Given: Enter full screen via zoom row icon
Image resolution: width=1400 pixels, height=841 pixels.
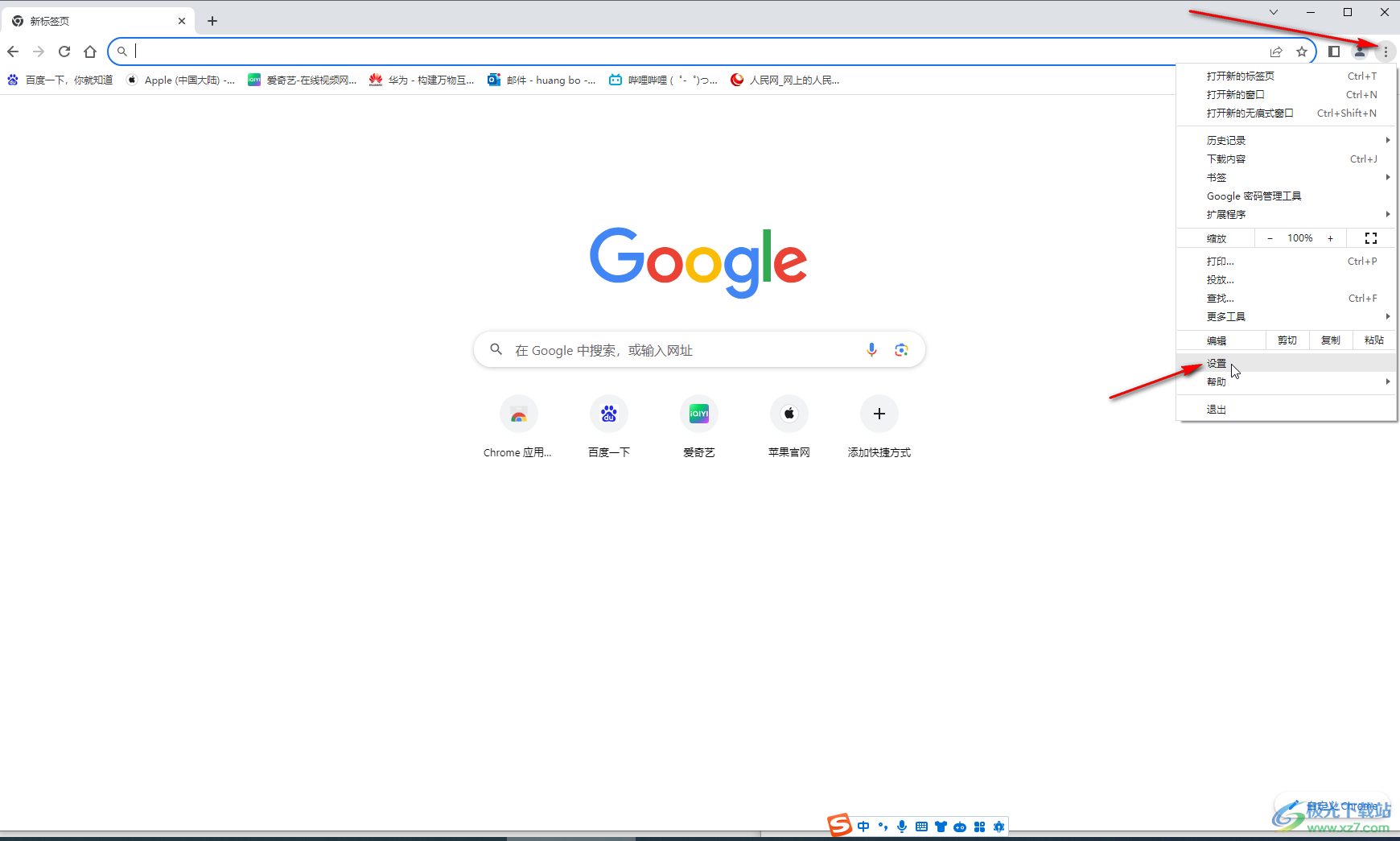Looking at the screenshot, I should [x=1371, y=238].
